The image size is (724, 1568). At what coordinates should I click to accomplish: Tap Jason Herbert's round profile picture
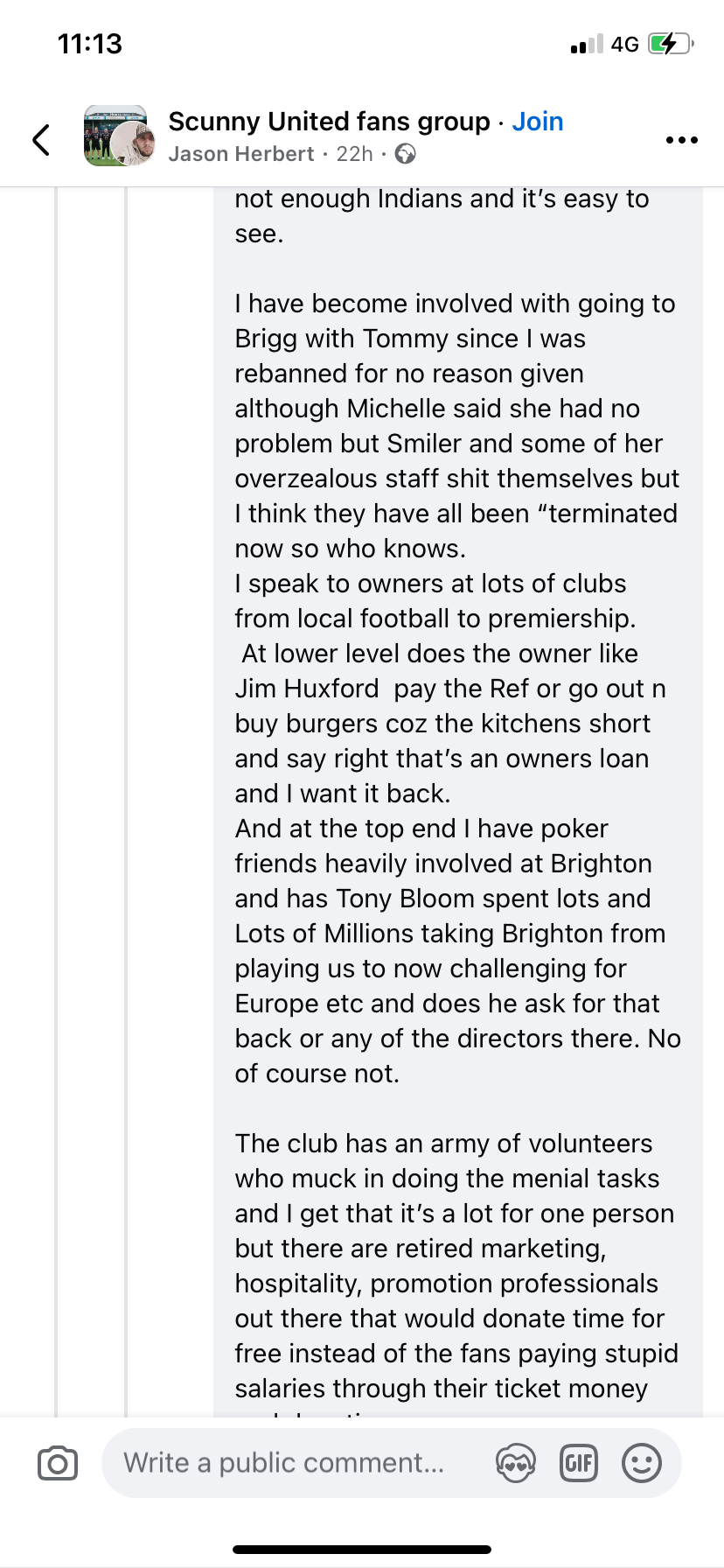pos(135,144)
